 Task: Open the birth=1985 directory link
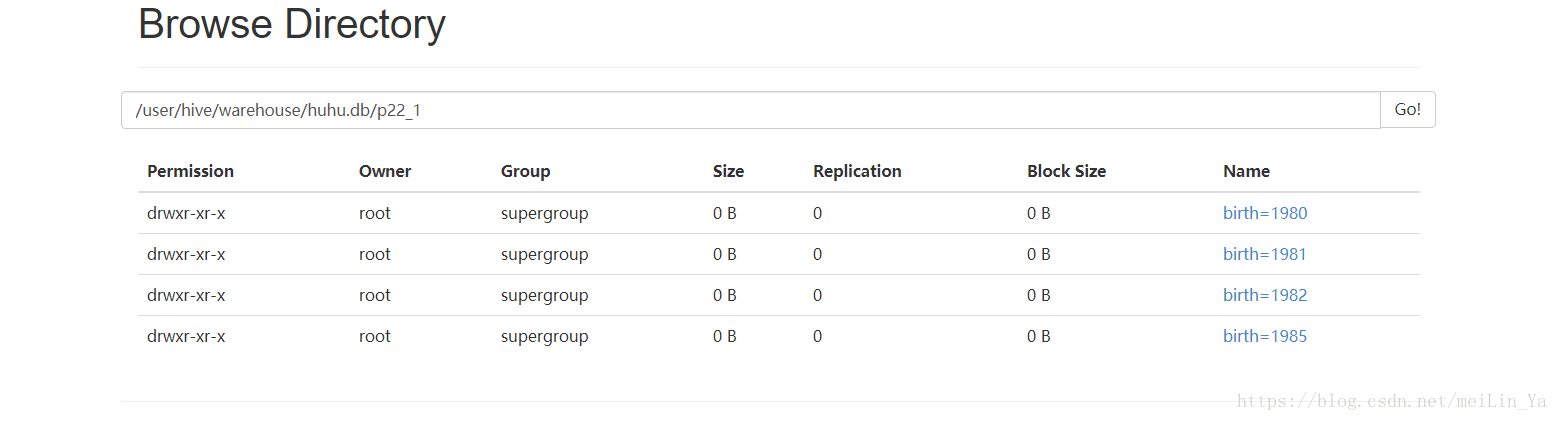click(1265, 336)
